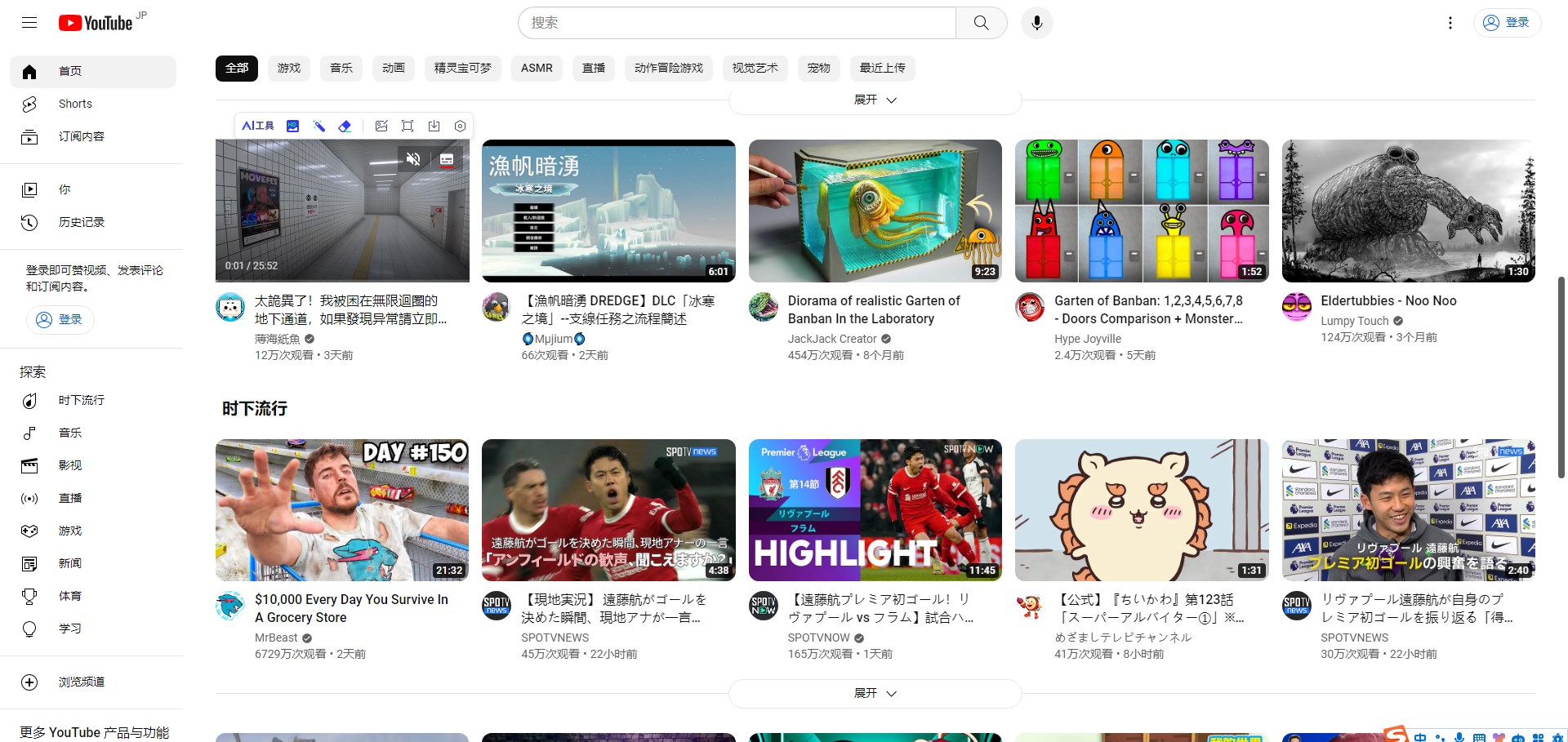The image size is (1568, 742).
Task: Click the screenshot crop frame icon
Action: click(x=408, y=126)
